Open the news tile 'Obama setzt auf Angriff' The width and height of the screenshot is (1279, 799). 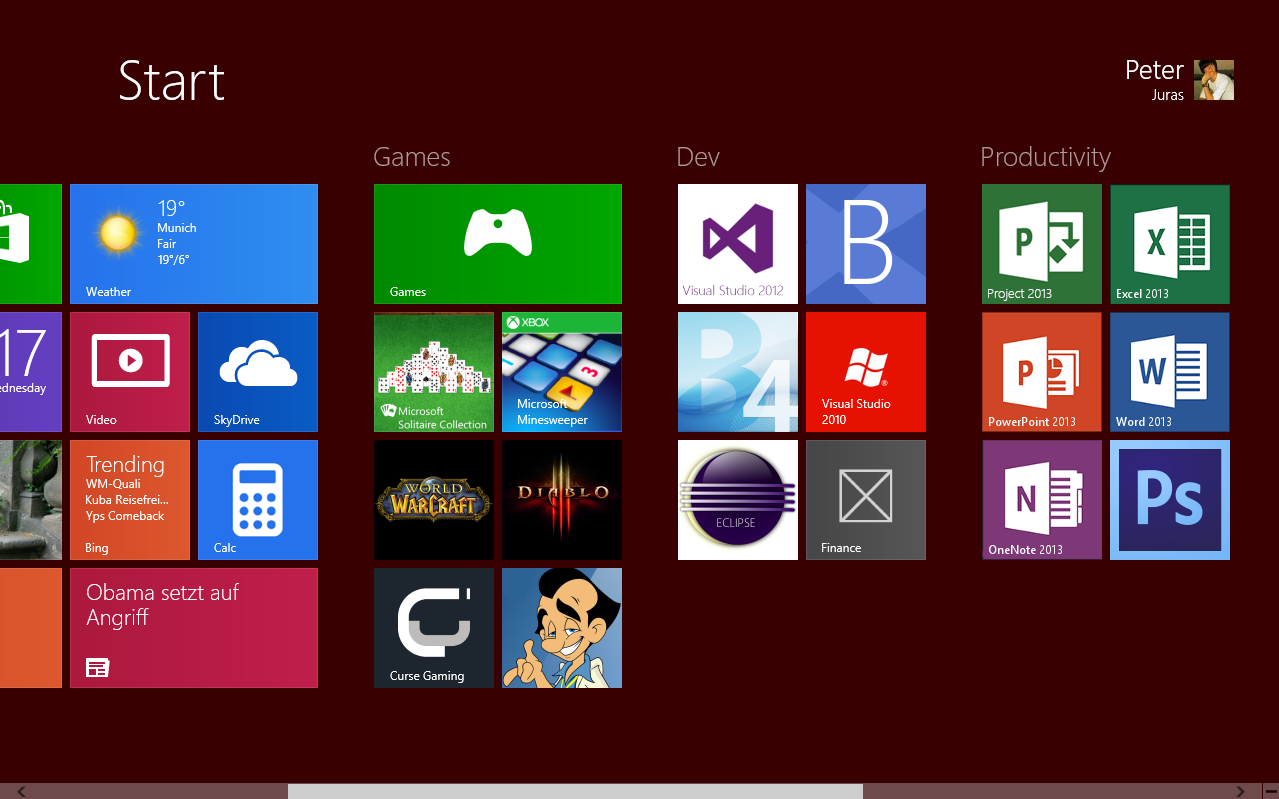pyautogui.click(x=194, y=628)
